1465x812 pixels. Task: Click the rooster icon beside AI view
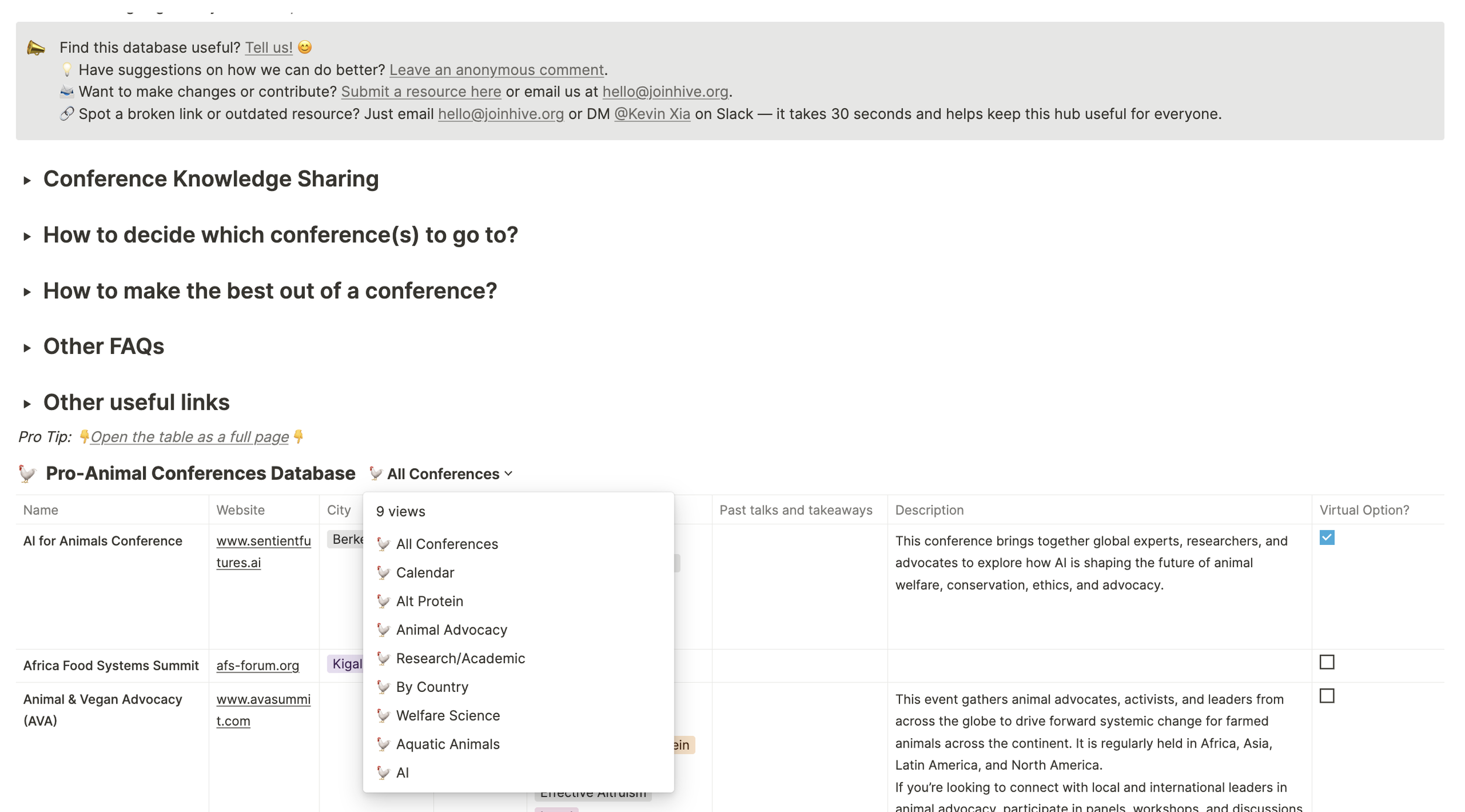click(x=383, y=773)
